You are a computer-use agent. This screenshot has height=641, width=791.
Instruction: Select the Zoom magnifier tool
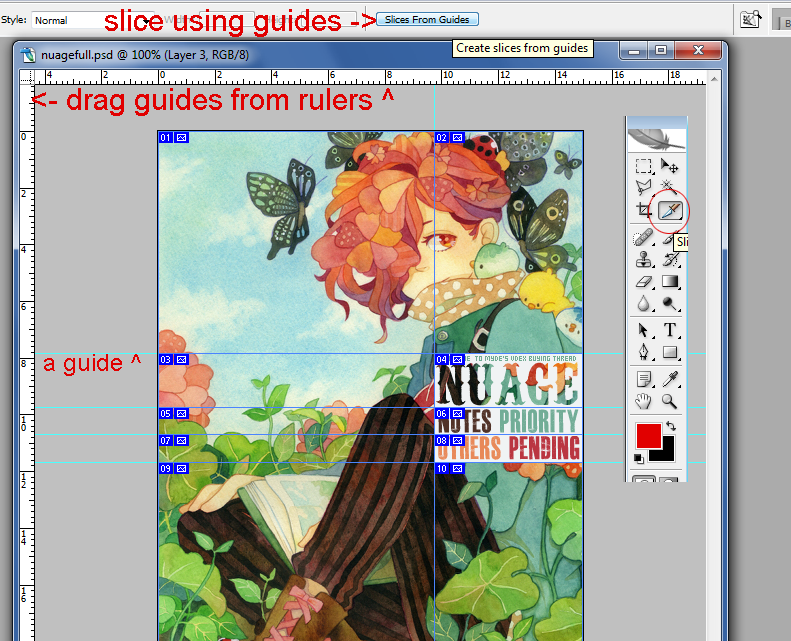click(670, 401)
